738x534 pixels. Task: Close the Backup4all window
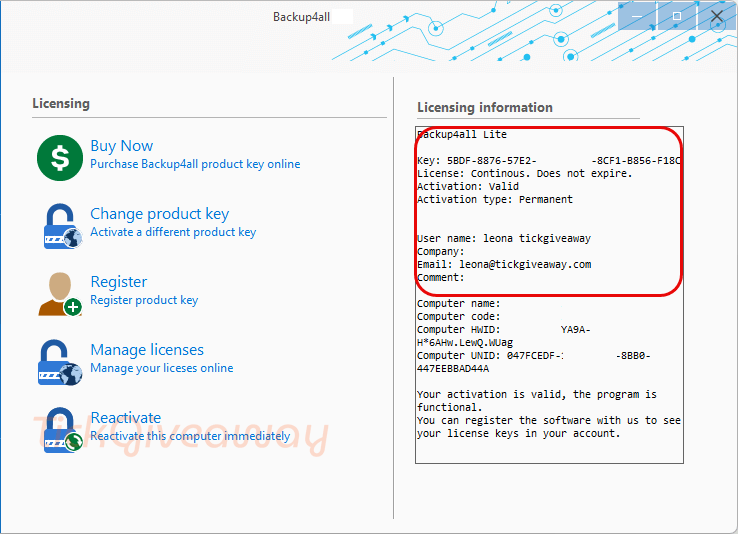[717, 16]
